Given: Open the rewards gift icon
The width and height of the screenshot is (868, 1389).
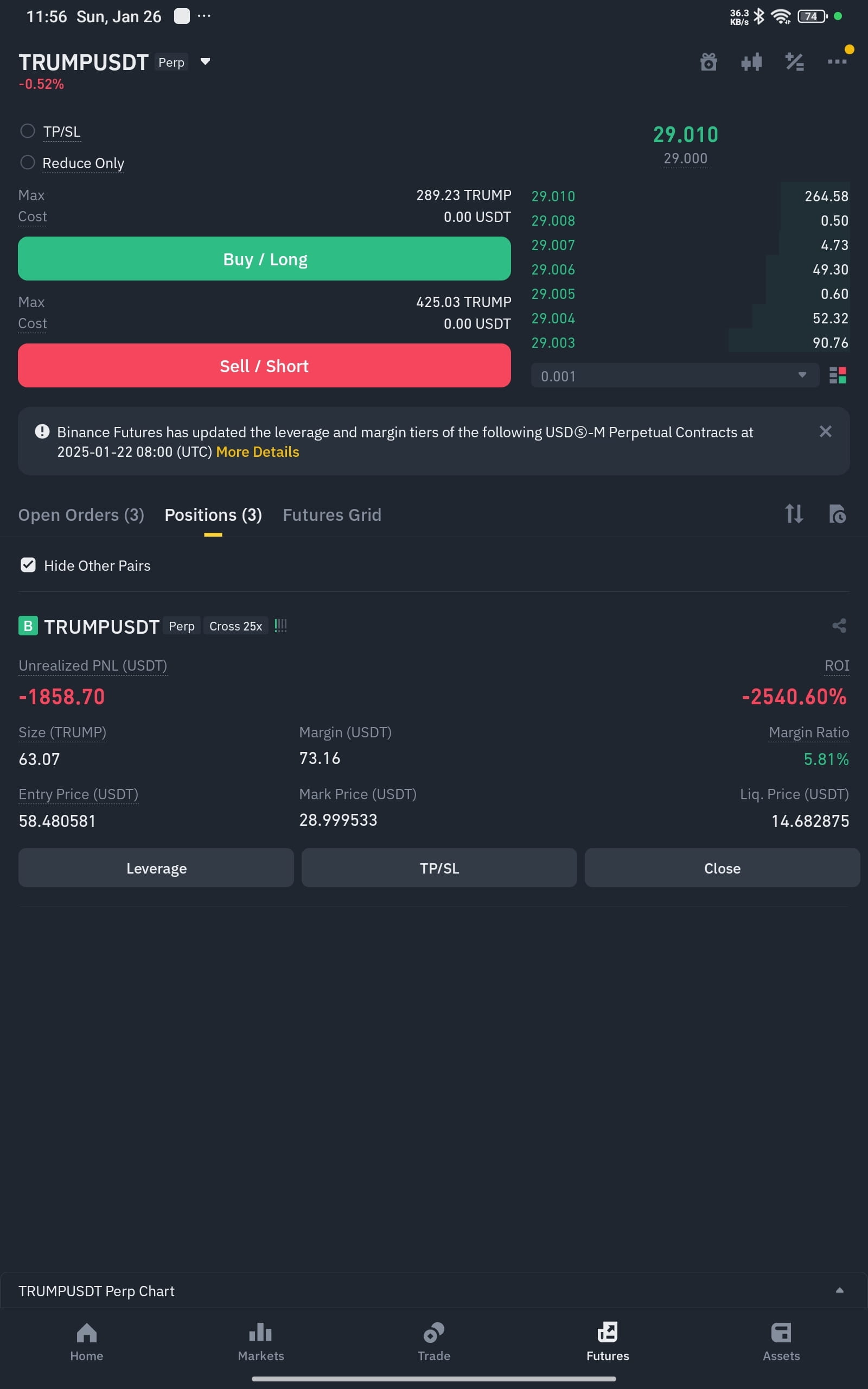Looking at the screenshot, I should [709, 61].
